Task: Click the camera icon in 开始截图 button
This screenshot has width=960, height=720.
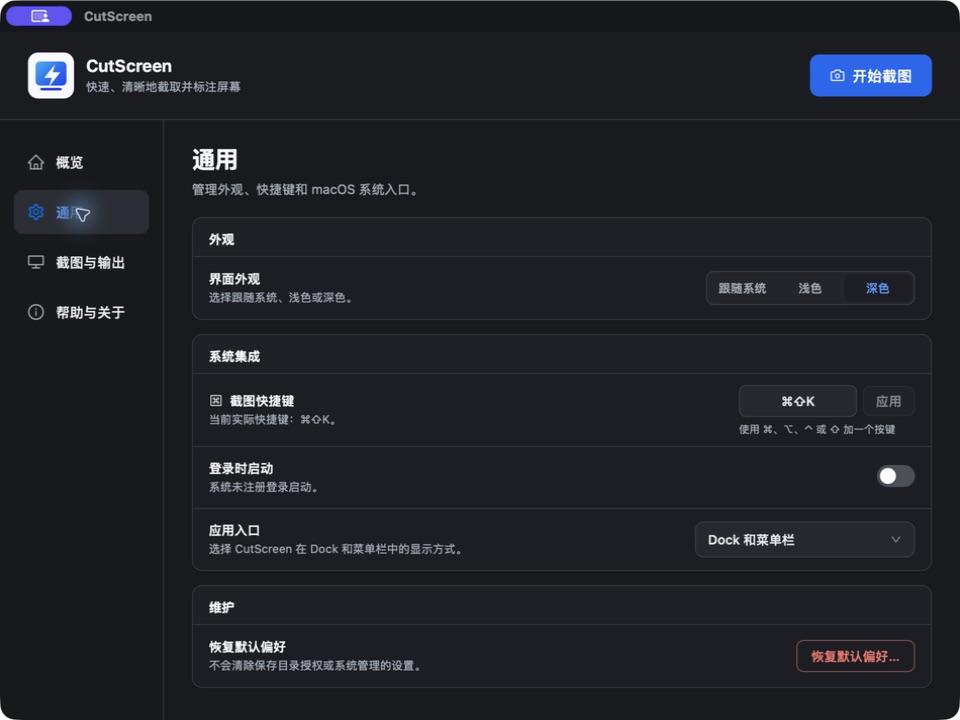Action: coord(837,76)
